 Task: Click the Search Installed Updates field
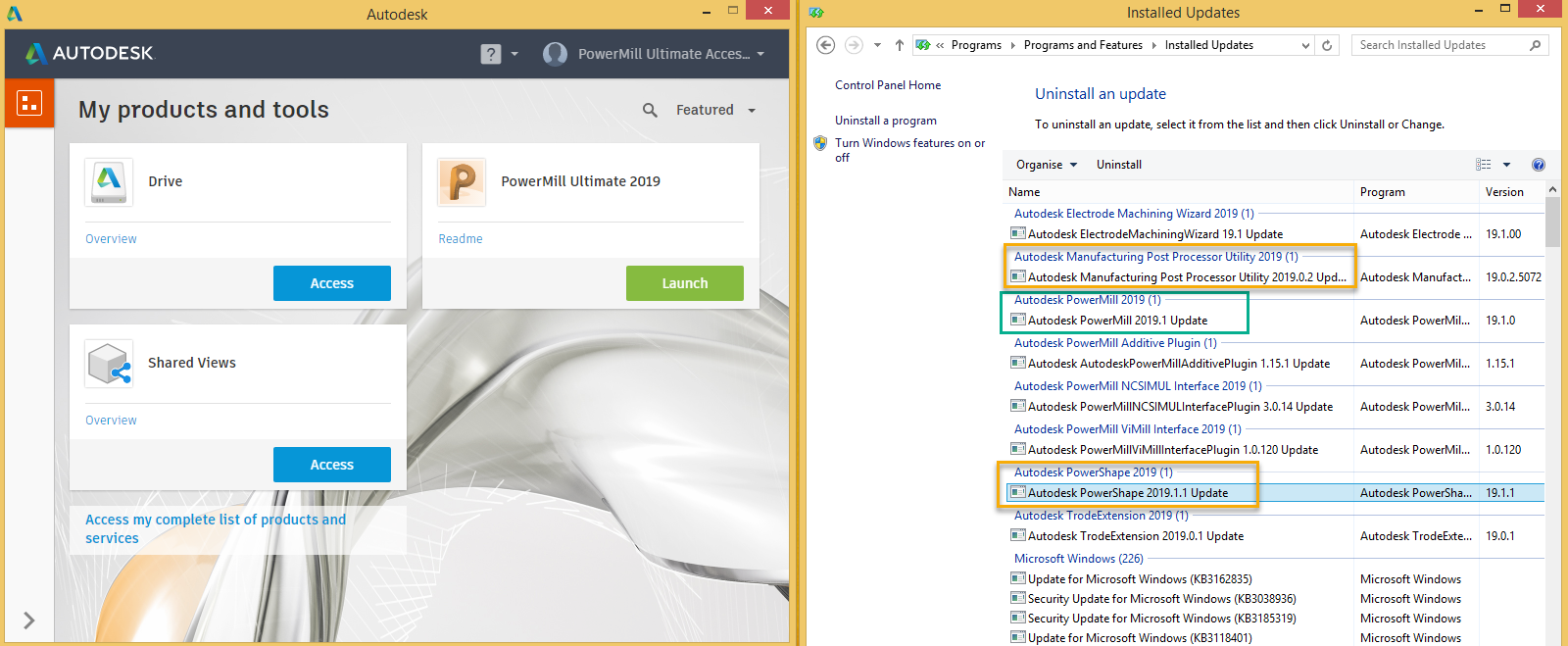tap(1451, 45)
